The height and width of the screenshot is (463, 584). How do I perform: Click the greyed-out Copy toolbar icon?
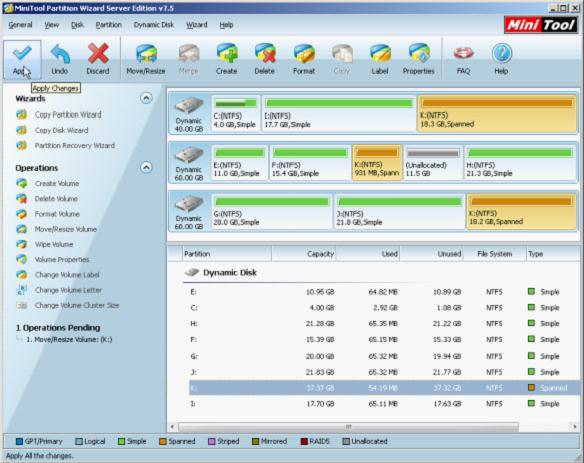pyautogui.click(x=342, y=60)
